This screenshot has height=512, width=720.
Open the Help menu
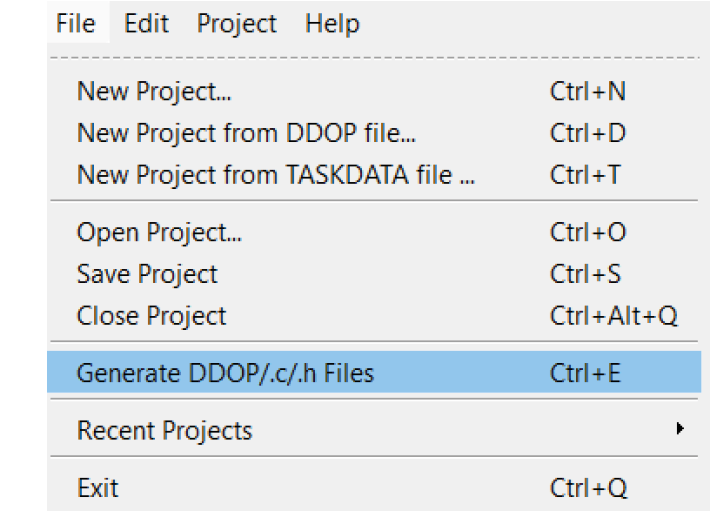tap(332, 23)
